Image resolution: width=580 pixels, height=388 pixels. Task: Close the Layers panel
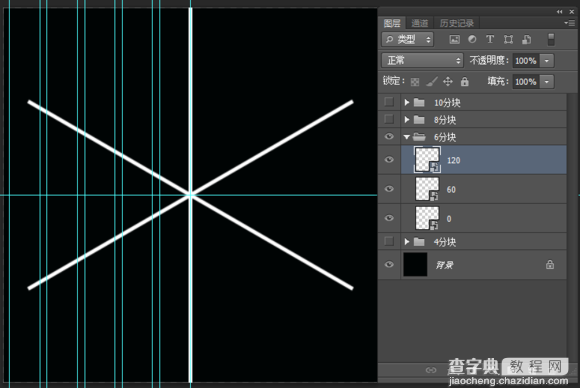(571, 12)
